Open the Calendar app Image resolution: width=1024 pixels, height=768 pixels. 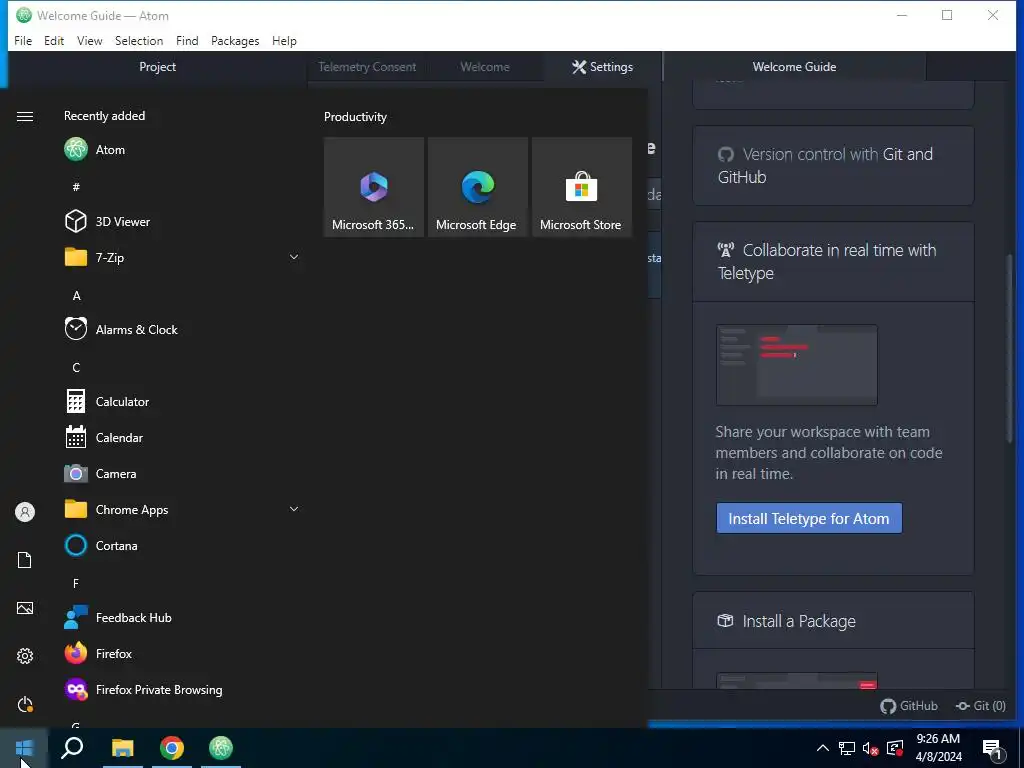180,437
